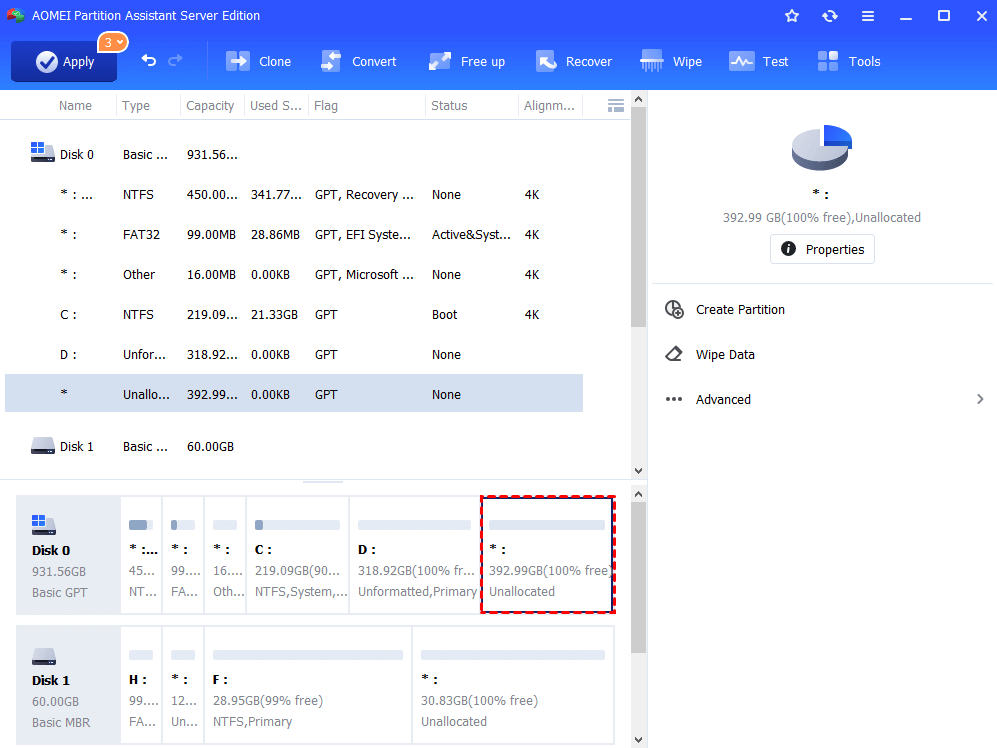Sort the list by Type column
This screenshot has width=997, height=748.
(x=136, y=106)
